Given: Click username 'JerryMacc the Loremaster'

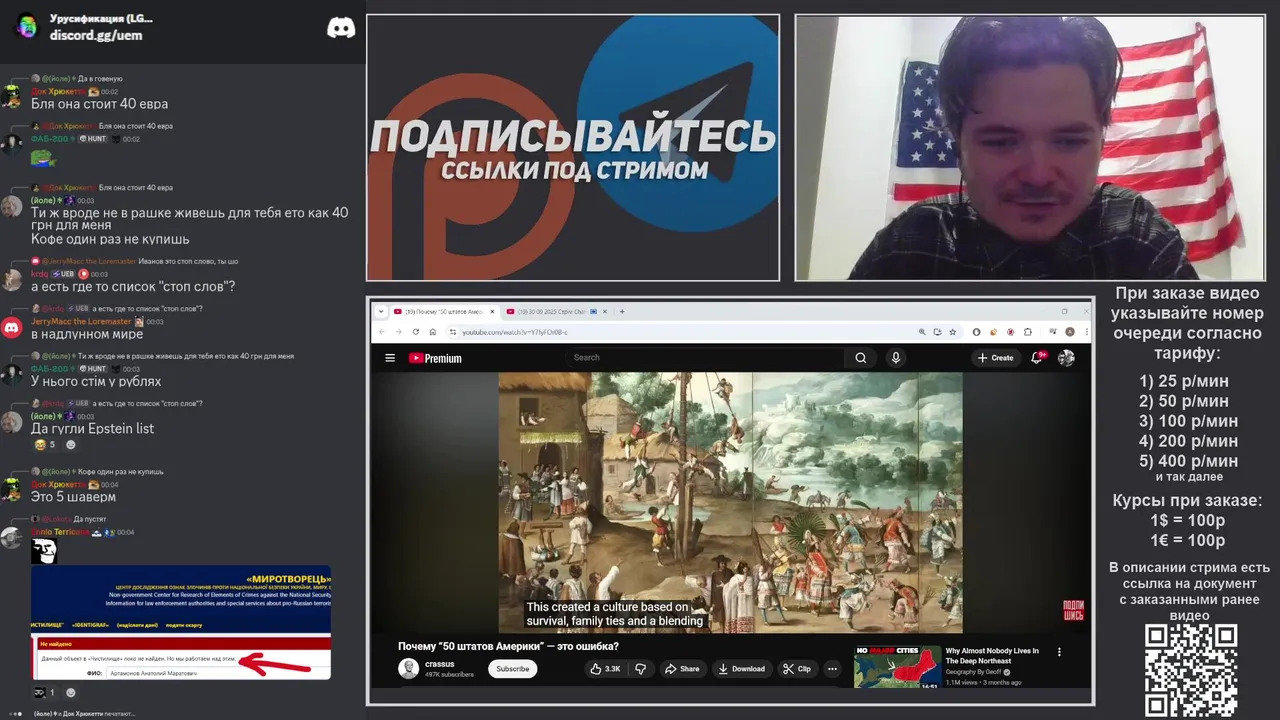Looking at the screenshot, I should coord(81,321).
